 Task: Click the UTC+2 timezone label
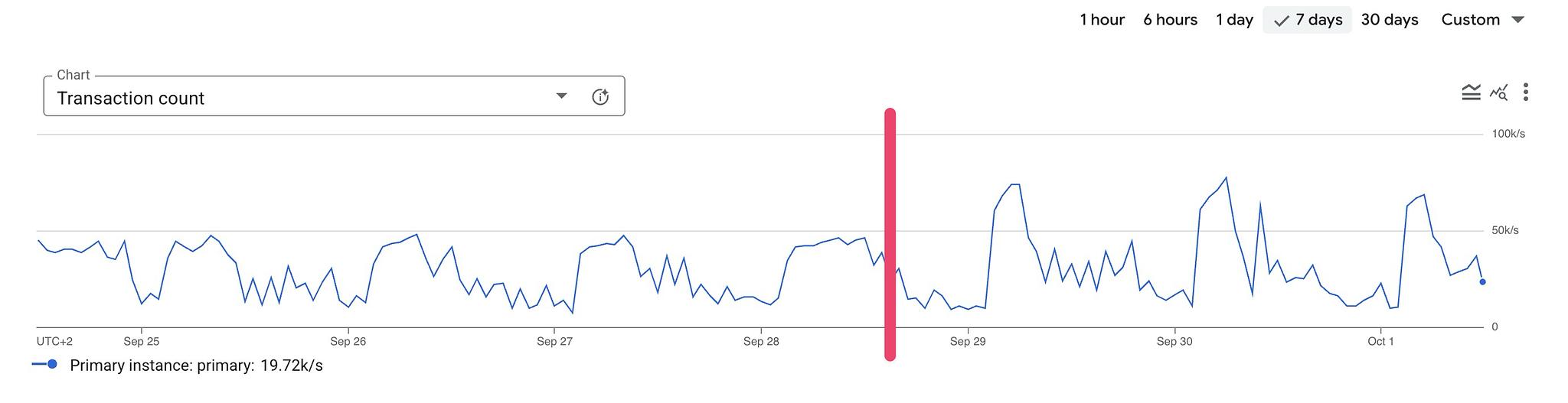55,342
